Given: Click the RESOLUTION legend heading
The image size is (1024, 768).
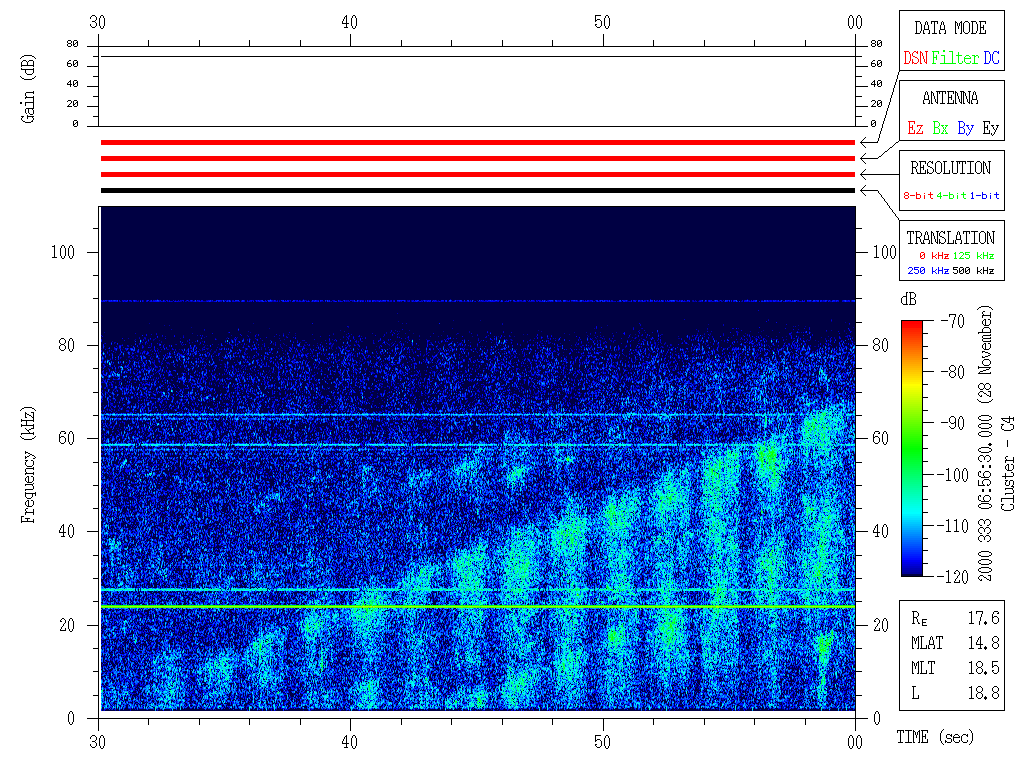Looking at the screenshot, I should coord(950,168).
